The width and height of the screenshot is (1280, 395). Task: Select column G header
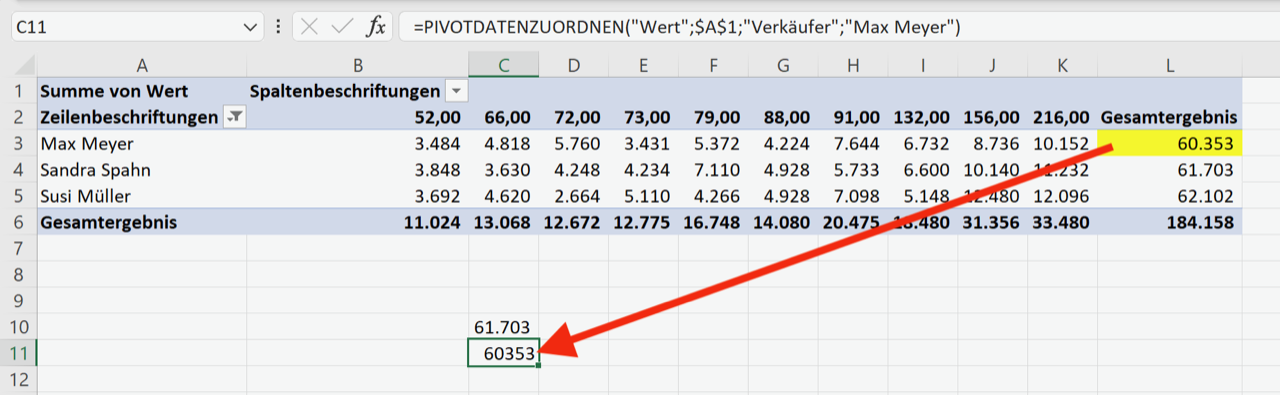coord(783,65)
